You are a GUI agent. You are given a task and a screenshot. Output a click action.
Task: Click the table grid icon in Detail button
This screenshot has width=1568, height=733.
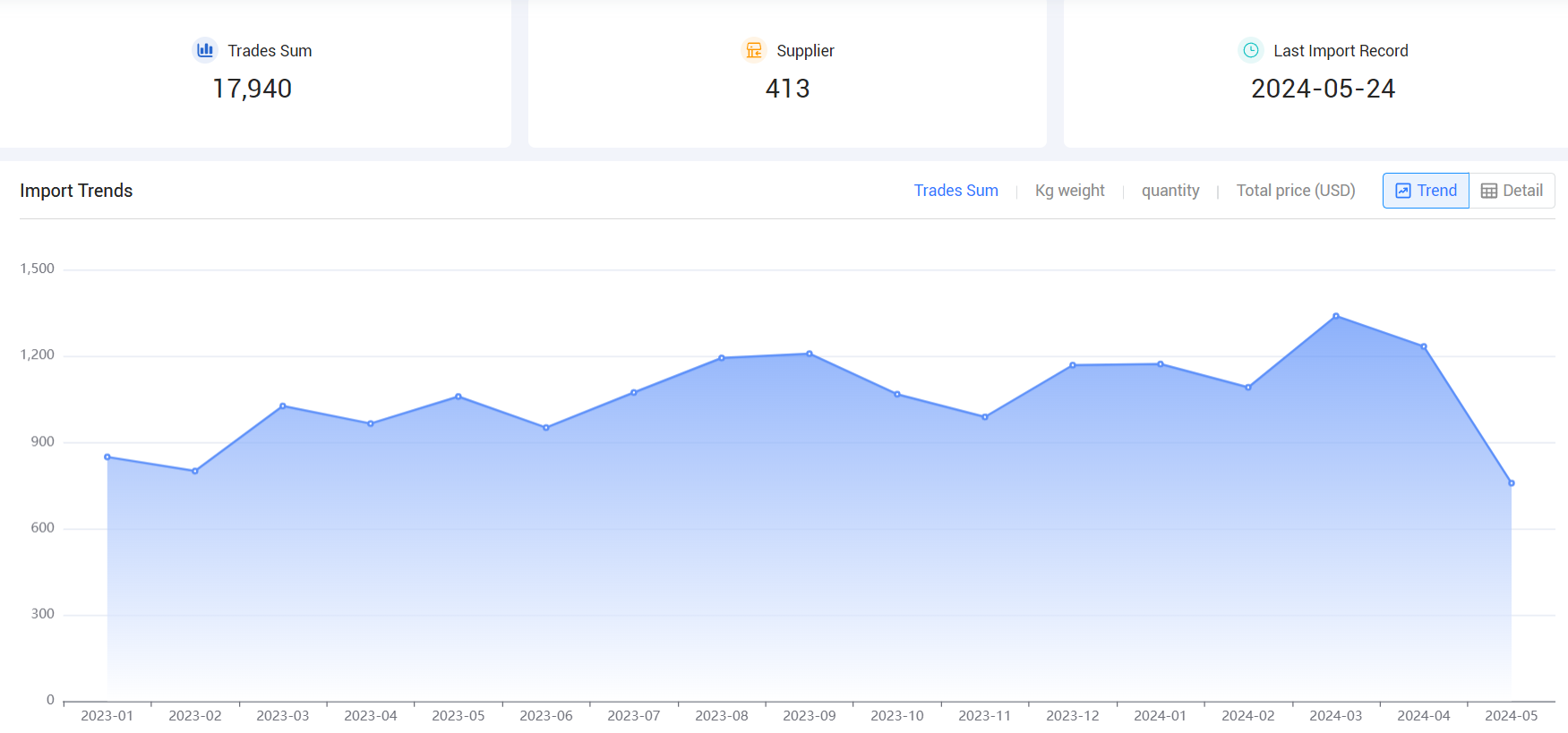[x=1489, y=191]
